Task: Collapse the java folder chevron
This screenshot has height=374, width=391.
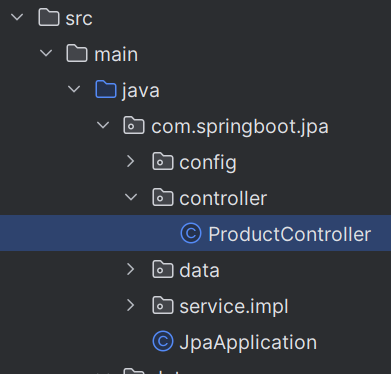Action: click(x=74, y=89)
